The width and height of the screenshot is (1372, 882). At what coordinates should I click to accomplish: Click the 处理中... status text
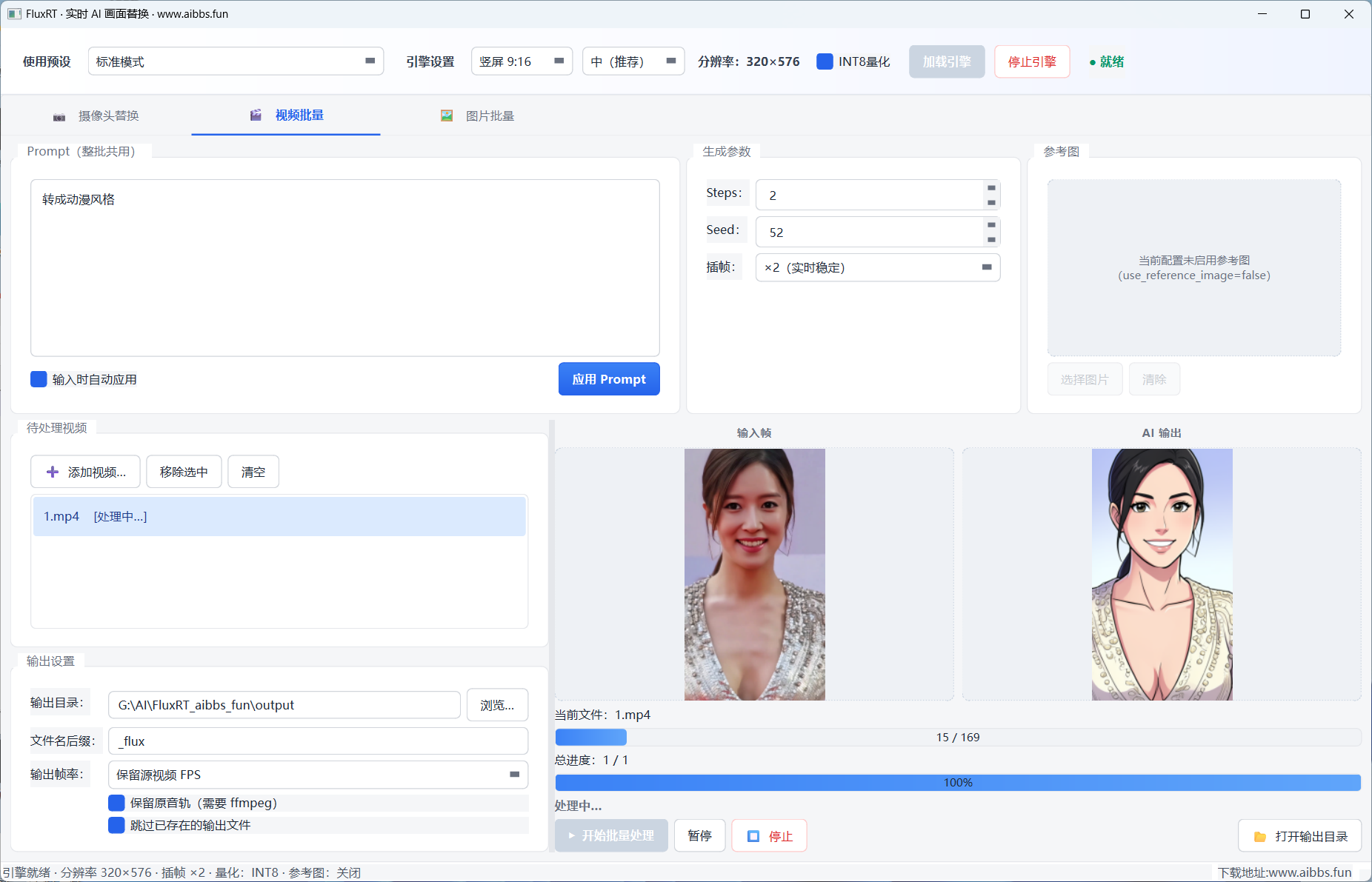578,806
